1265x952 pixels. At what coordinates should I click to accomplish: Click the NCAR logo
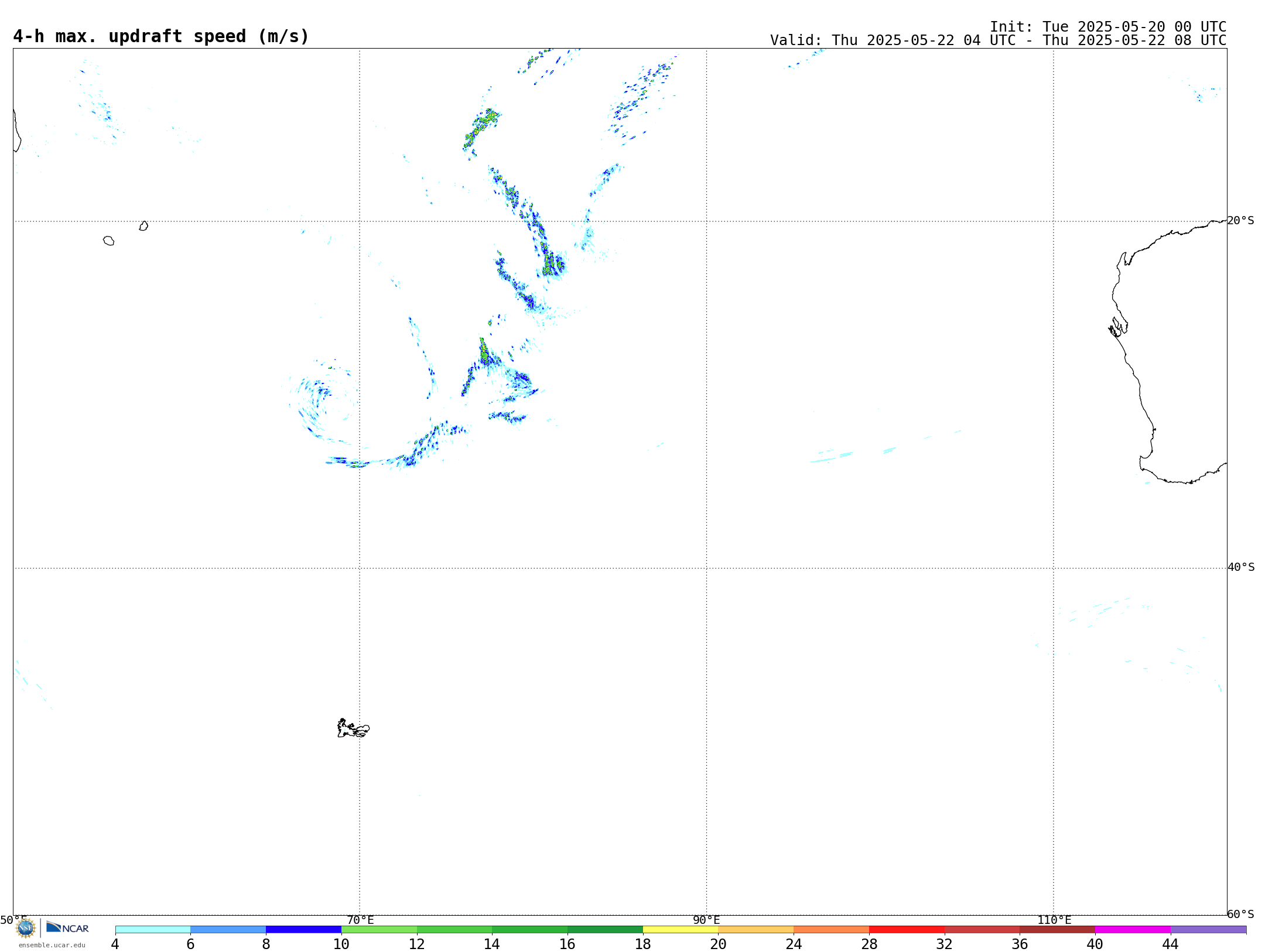pyautogui.click(x=67, y=927)
